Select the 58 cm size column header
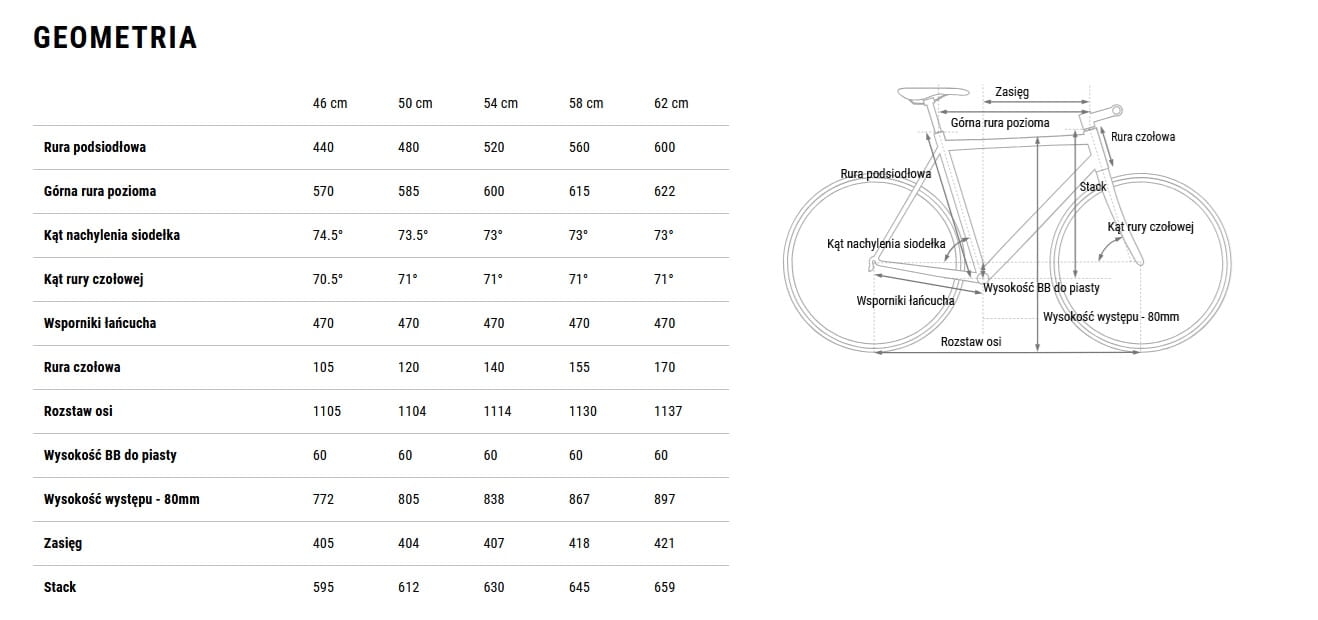The height and width of the screenshot is (620, 1318). tap(586, 103)
